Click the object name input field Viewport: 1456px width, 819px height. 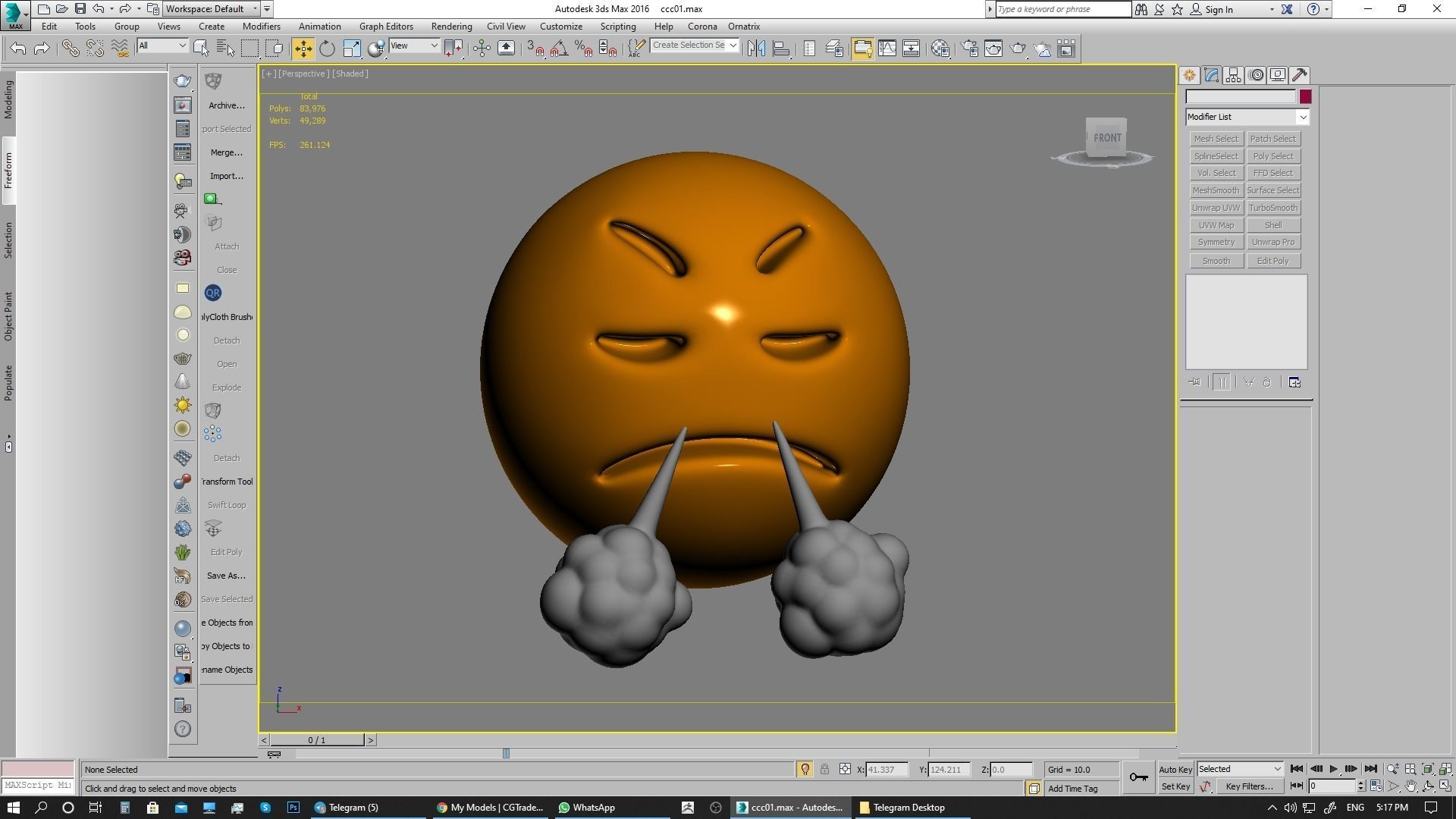coord(1241,96)
